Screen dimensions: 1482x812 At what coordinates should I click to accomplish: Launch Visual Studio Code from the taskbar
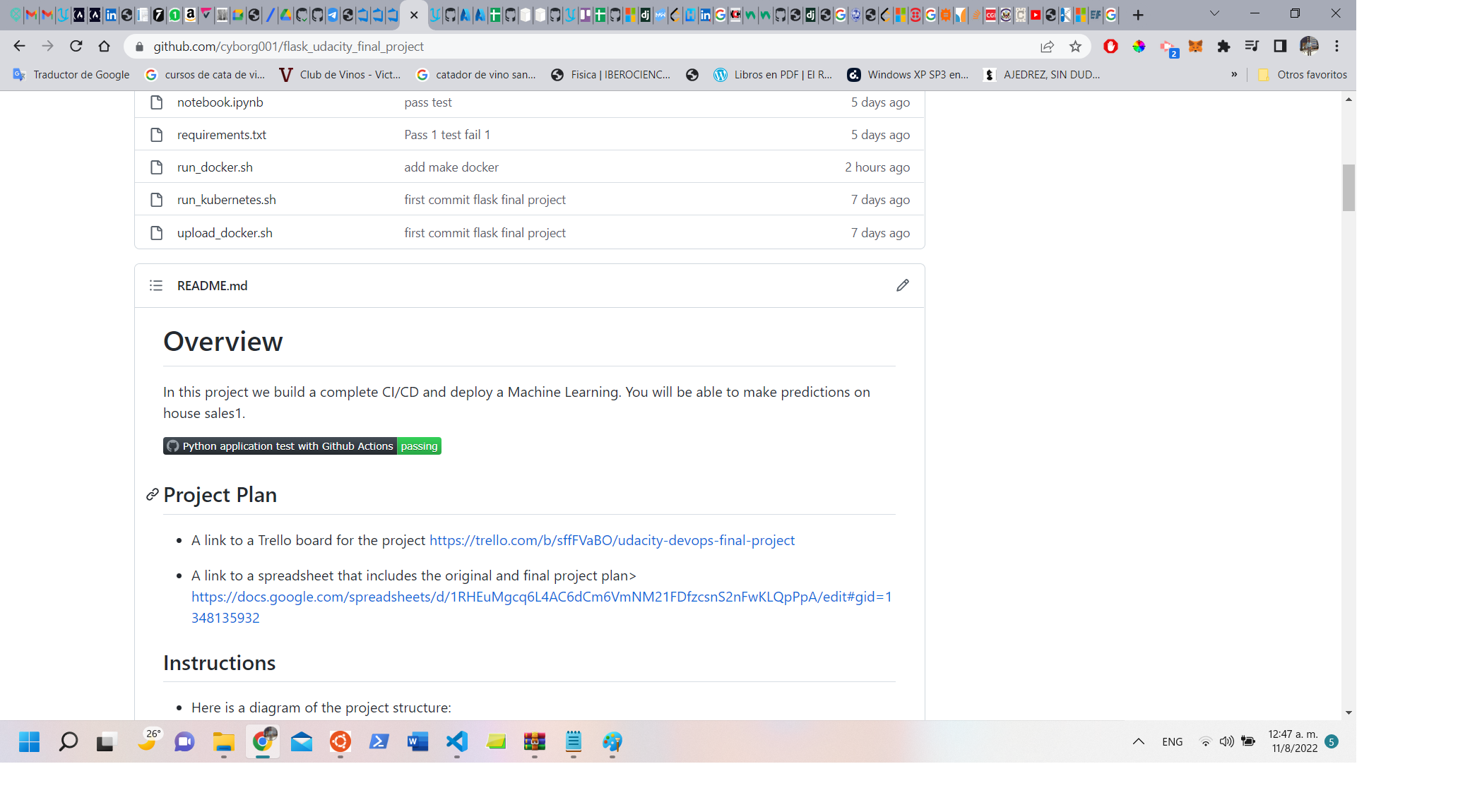pos(456,742)
